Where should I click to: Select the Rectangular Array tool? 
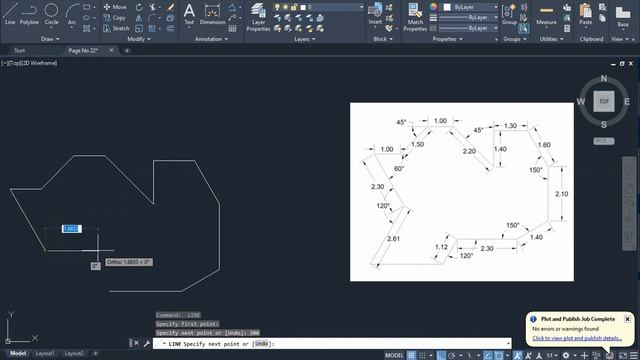click(152, 29)
